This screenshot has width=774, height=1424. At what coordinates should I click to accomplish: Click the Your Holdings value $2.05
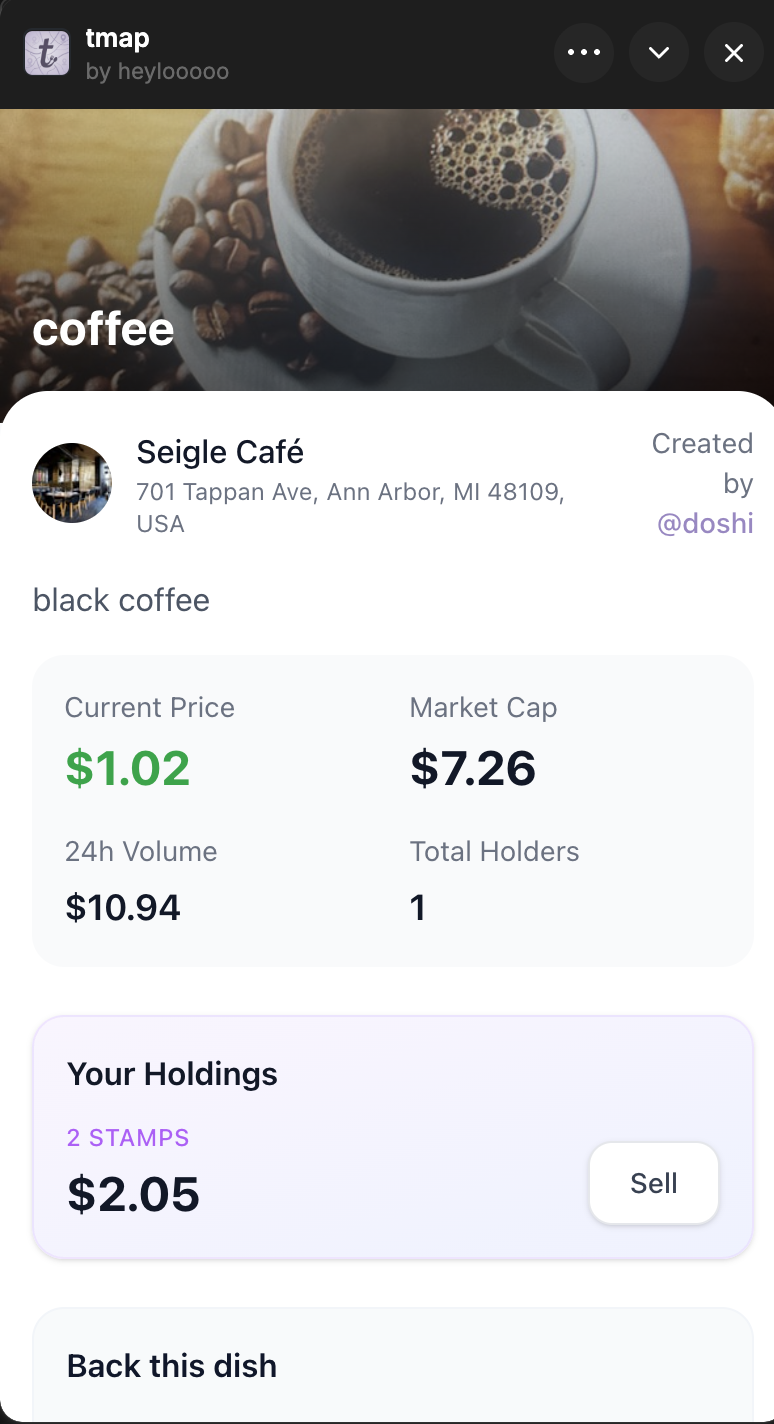point(134,1194)
